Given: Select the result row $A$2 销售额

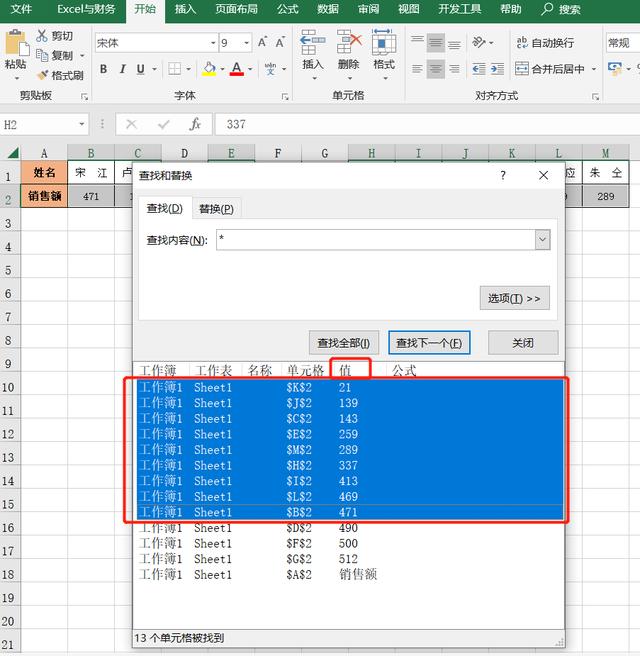Looking at the screenshot, I should [x=351, y=574].
